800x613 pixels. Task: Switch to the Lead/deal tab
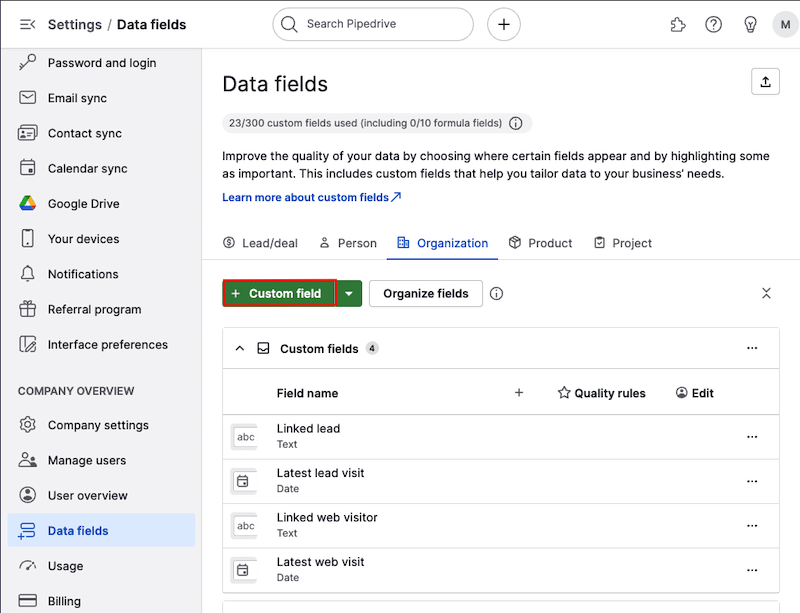click(x=260, y=243)
